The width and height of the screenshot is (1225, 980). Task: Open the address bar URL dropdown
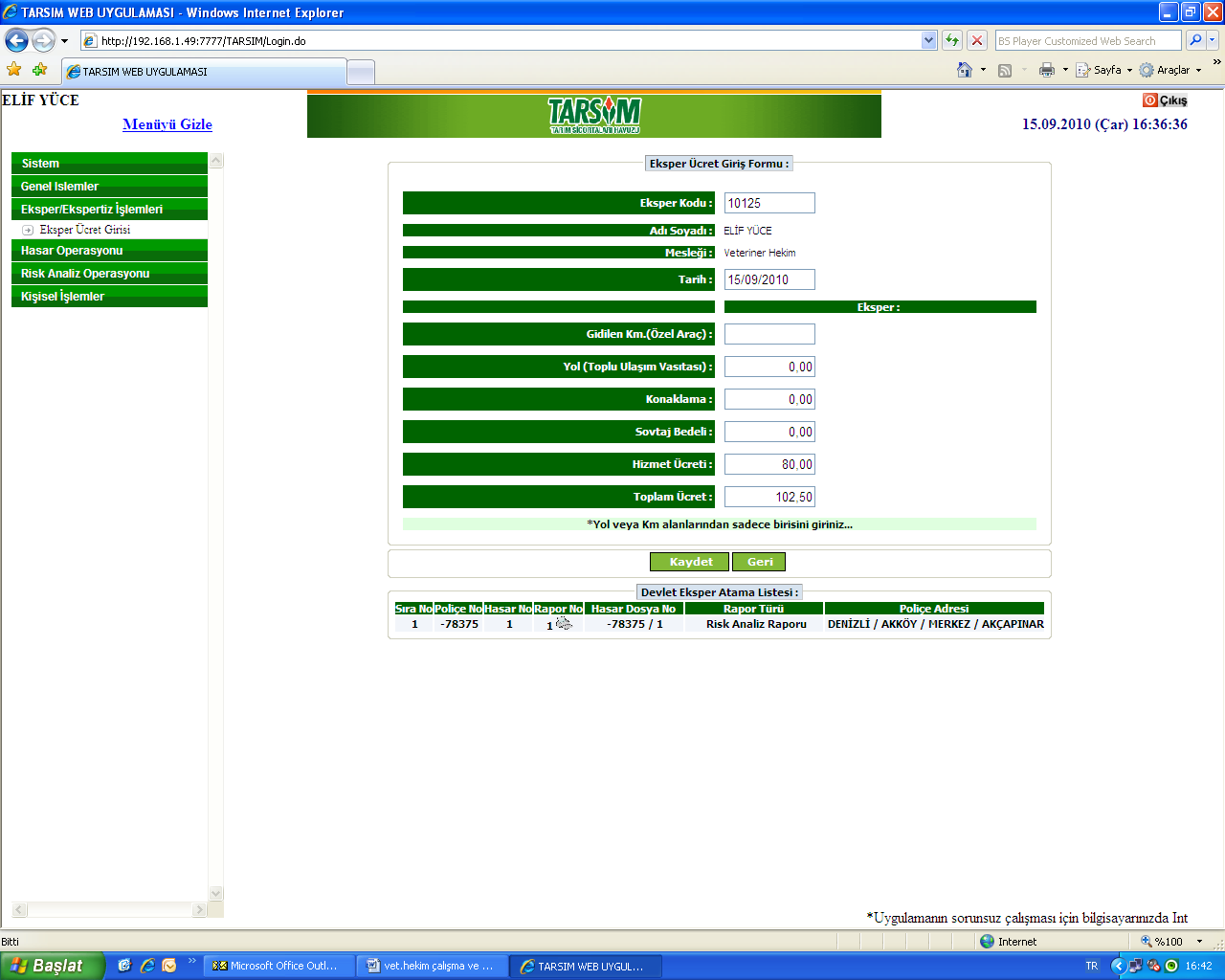[x=928, y=40]
